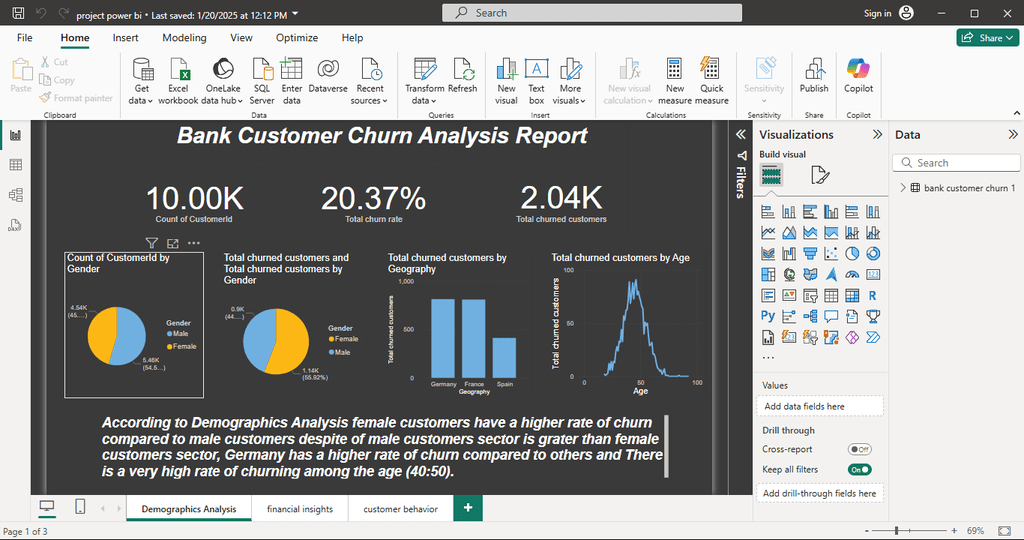1024x540 pixels.
Task: Click the title bar Search box
Action: point(592,13)
